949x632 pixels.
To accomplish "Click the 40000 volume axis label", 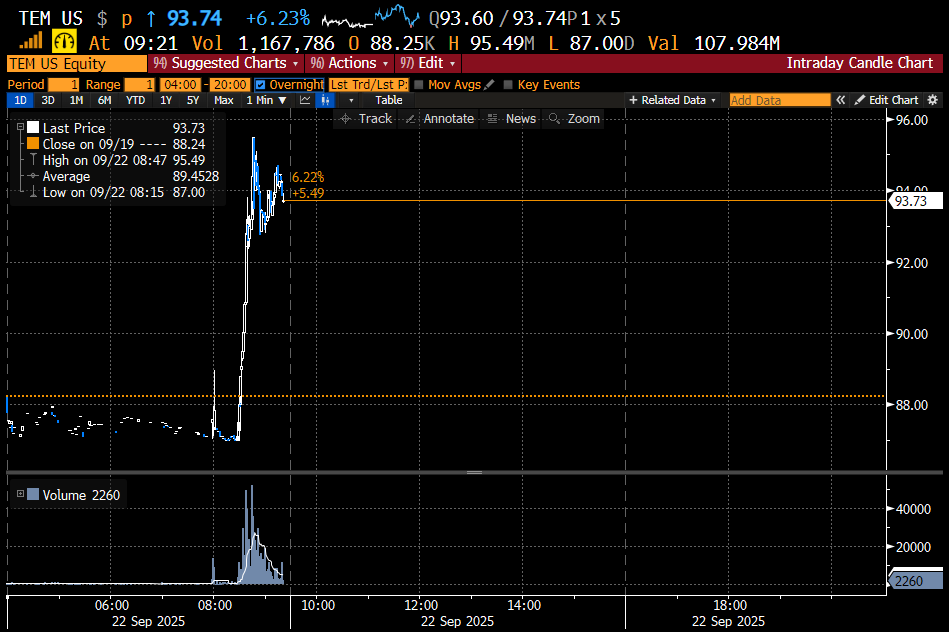I will [913, 509].
